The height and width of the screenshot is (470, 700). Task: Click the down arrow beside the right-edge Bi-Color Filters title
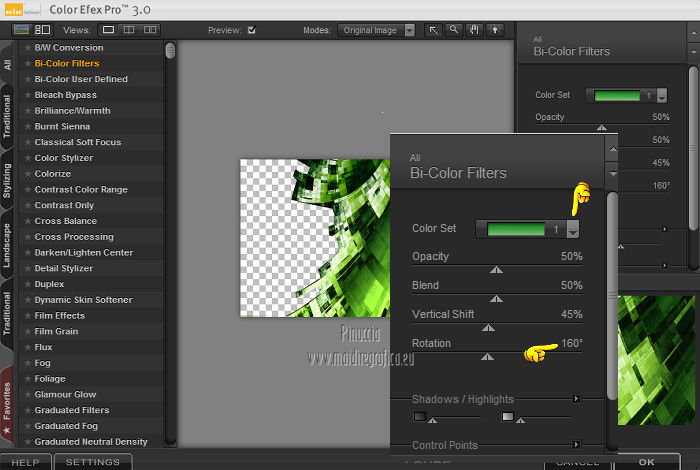pos(693,52)
